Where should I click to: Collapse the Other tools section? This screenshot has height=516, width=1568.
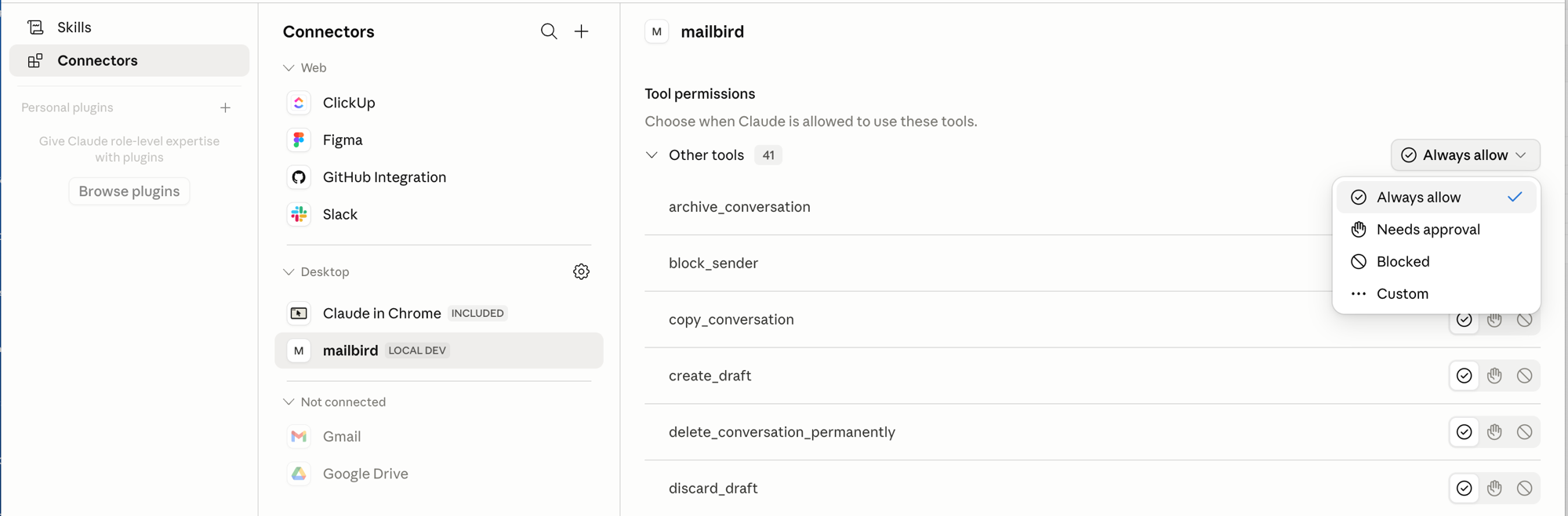[652, 155]
